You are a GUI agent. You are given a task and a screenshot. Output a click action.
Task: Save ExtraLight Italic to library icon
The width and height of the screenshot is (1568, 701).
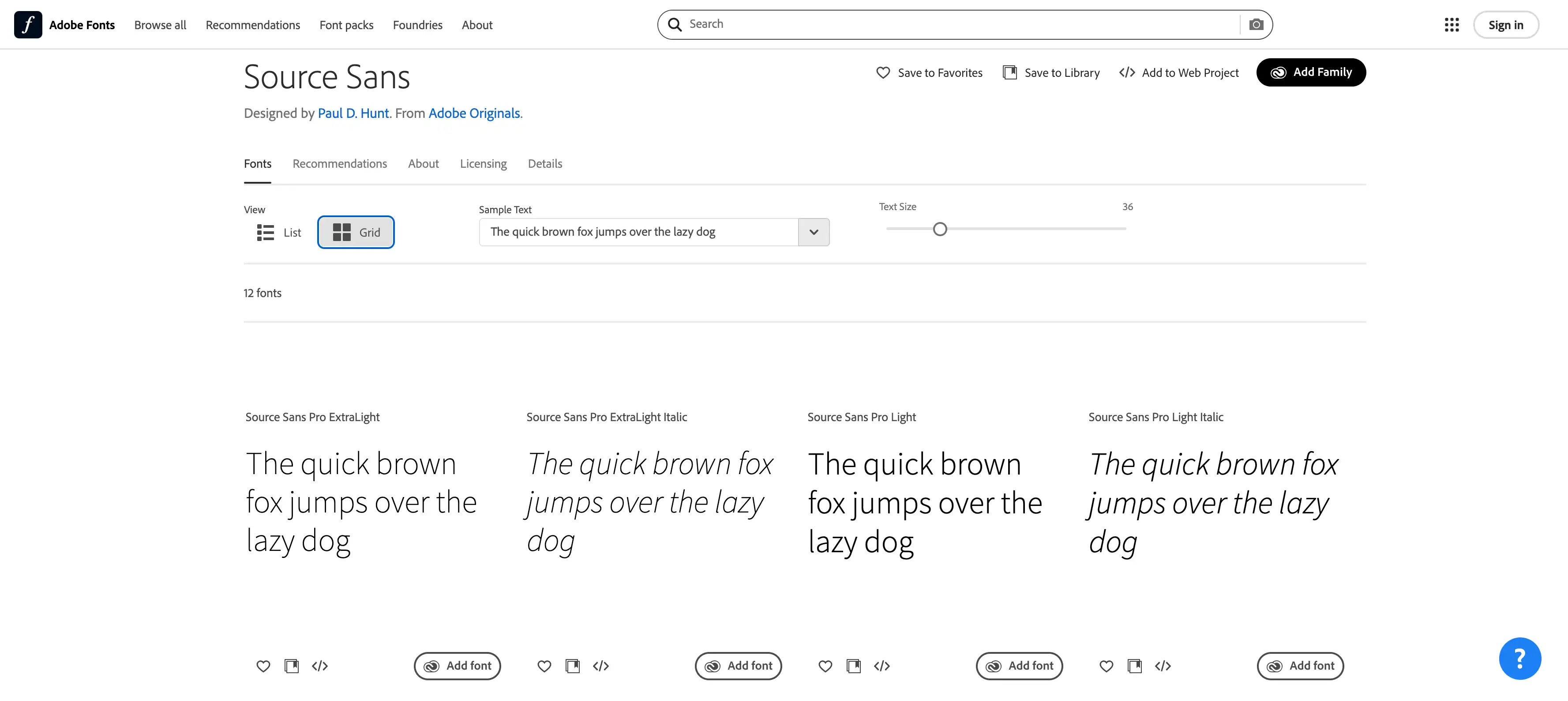pyautogui.click(x=573, y=666)
